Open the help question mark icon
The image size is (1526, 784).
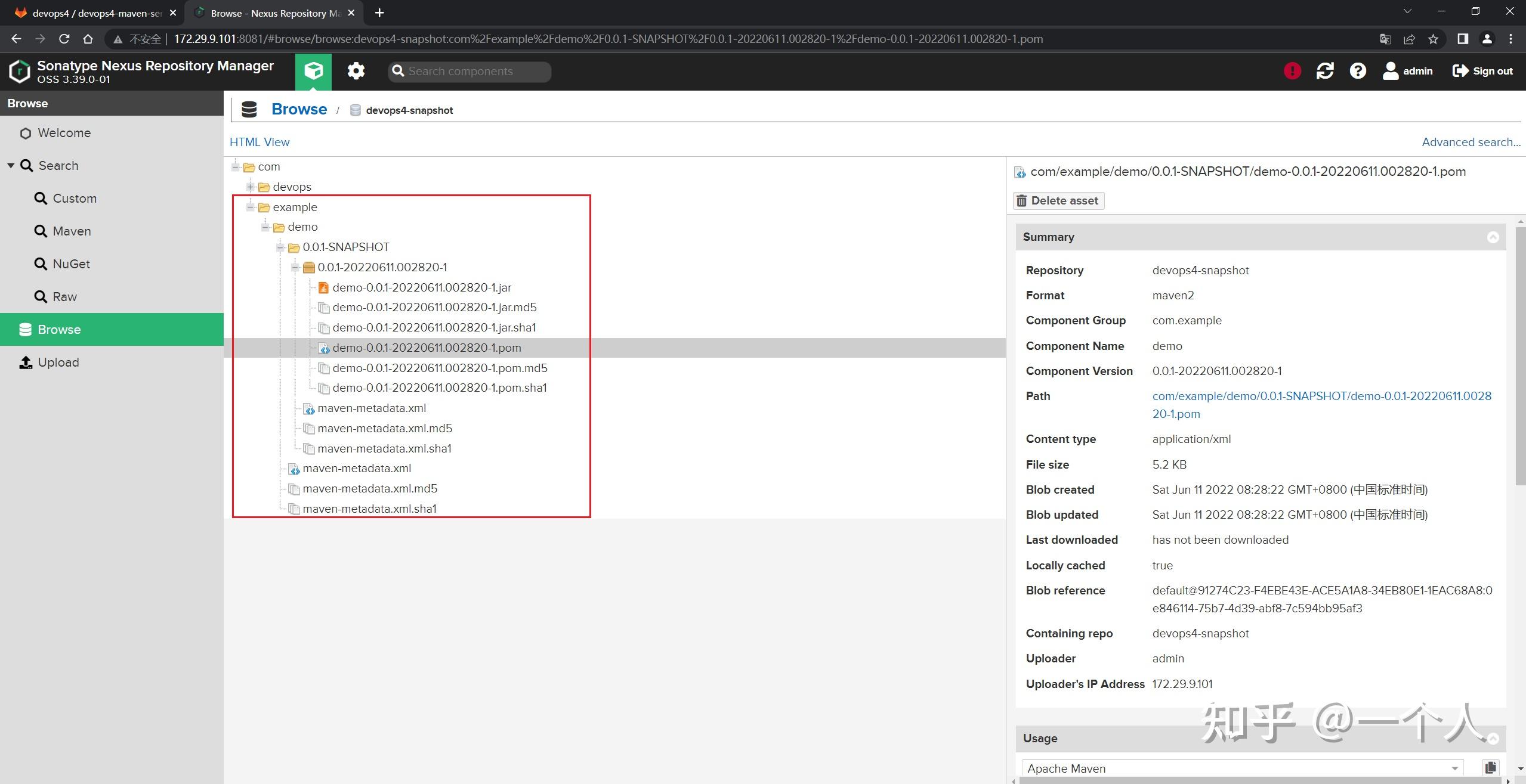tap(1358, 71)
